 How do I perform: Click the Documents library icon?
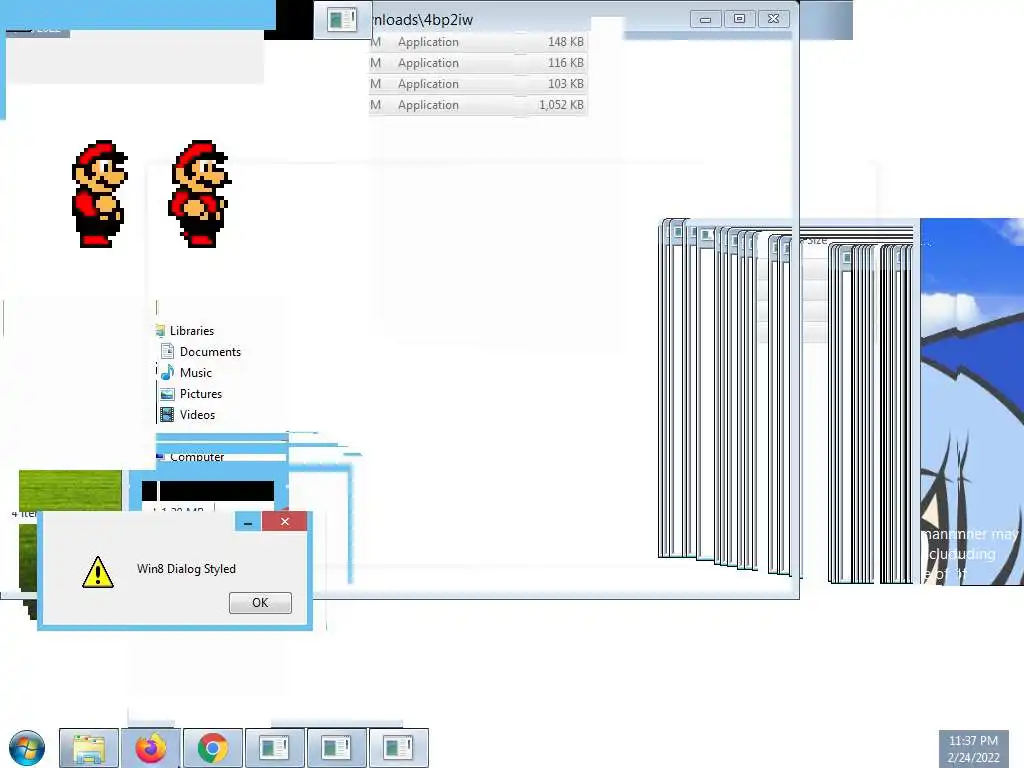(x=167, y=351)
